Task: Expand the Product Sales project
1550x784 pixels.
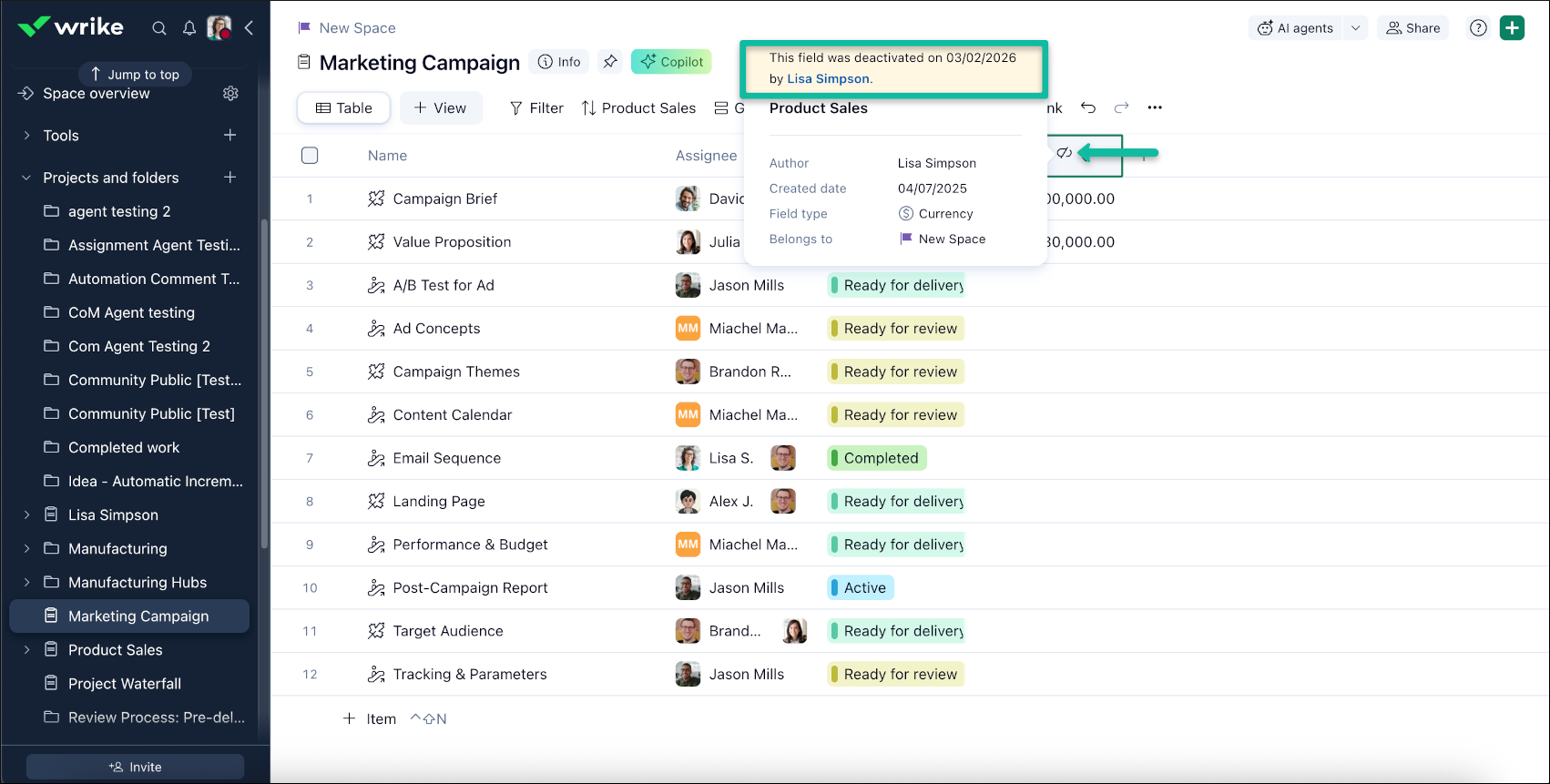Action: click(x=26, y=649)
